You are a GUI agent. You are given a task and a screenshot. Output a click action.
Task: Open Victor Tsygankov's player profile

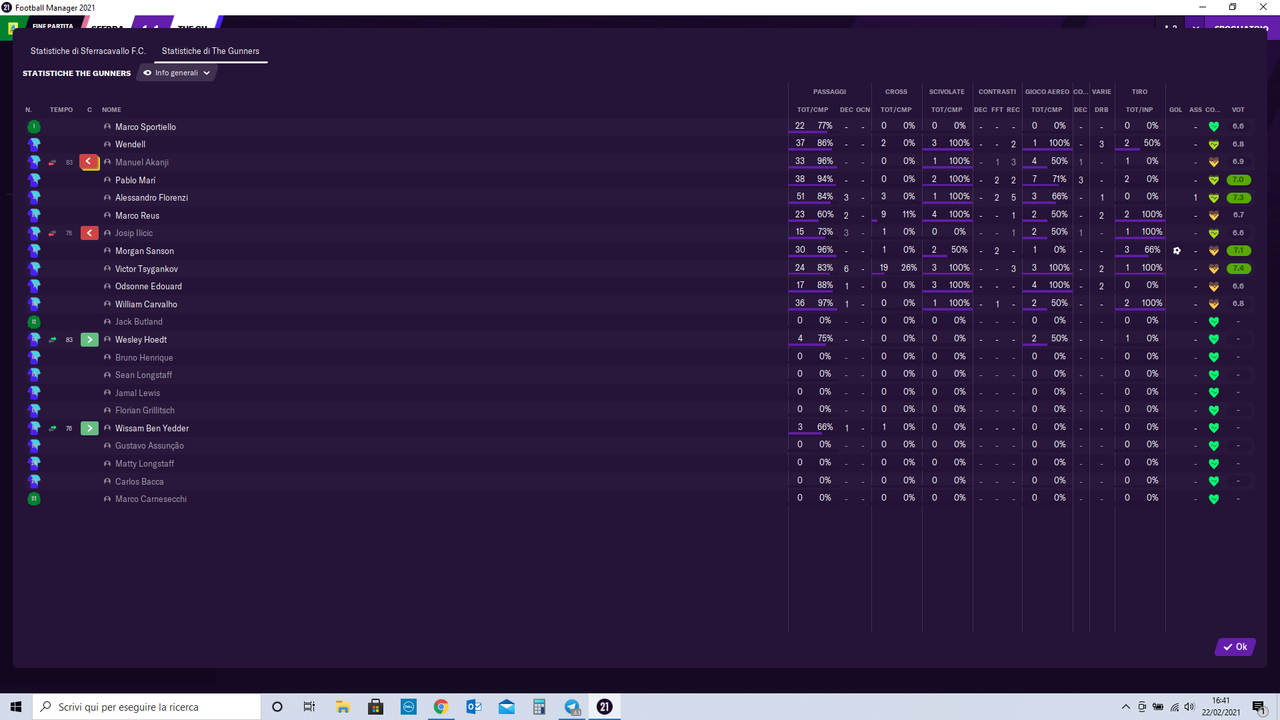point(148,269)
